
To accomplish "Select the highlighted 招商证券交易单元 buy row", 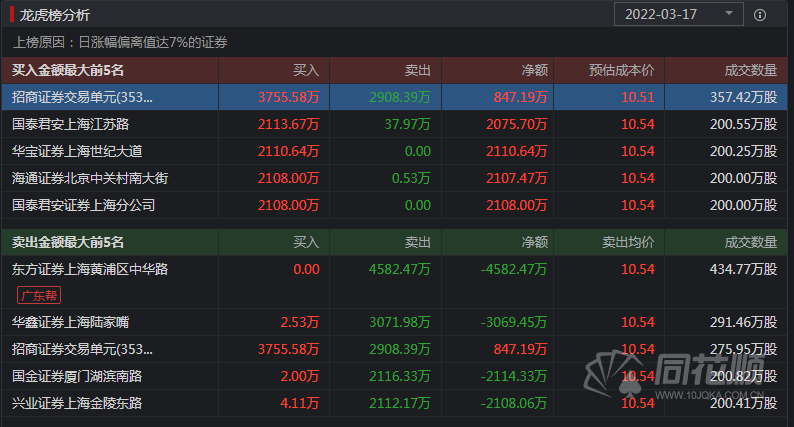I will click(394, 97).
